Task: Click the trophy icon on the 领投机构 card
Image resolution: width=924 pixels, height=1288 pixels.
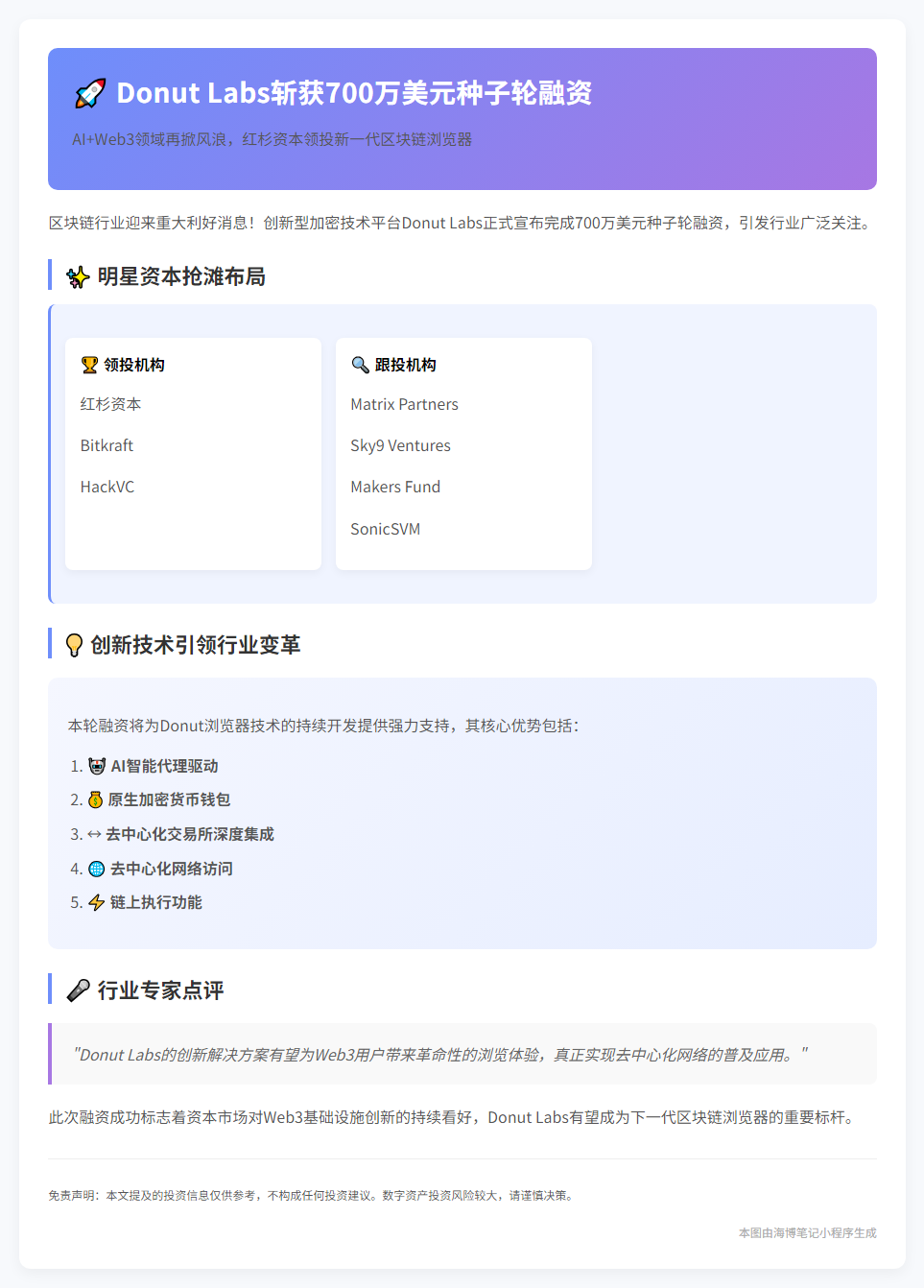Action: (88, 364)
